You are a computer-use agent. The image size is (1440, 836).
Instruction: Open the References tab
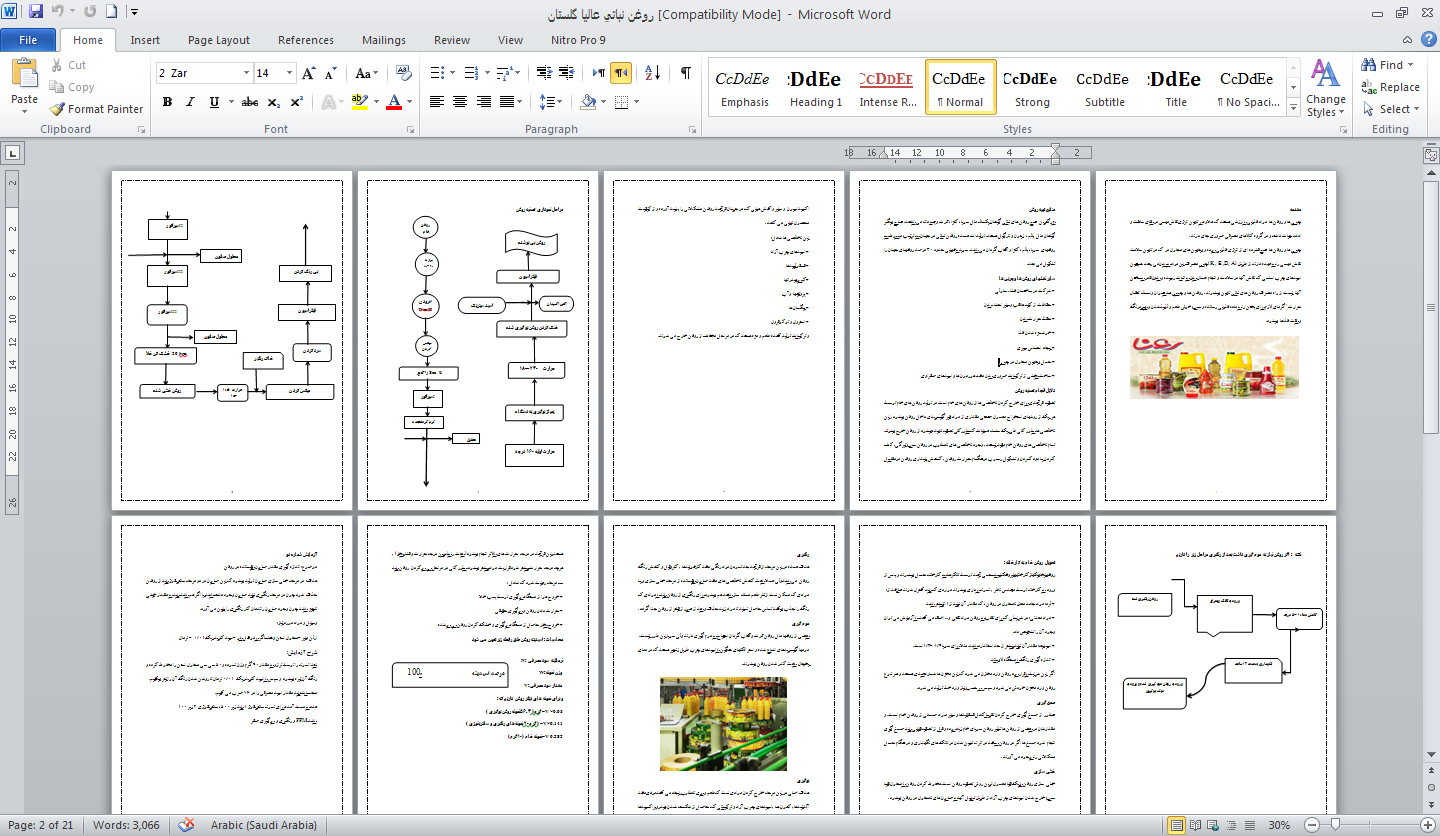306,40
